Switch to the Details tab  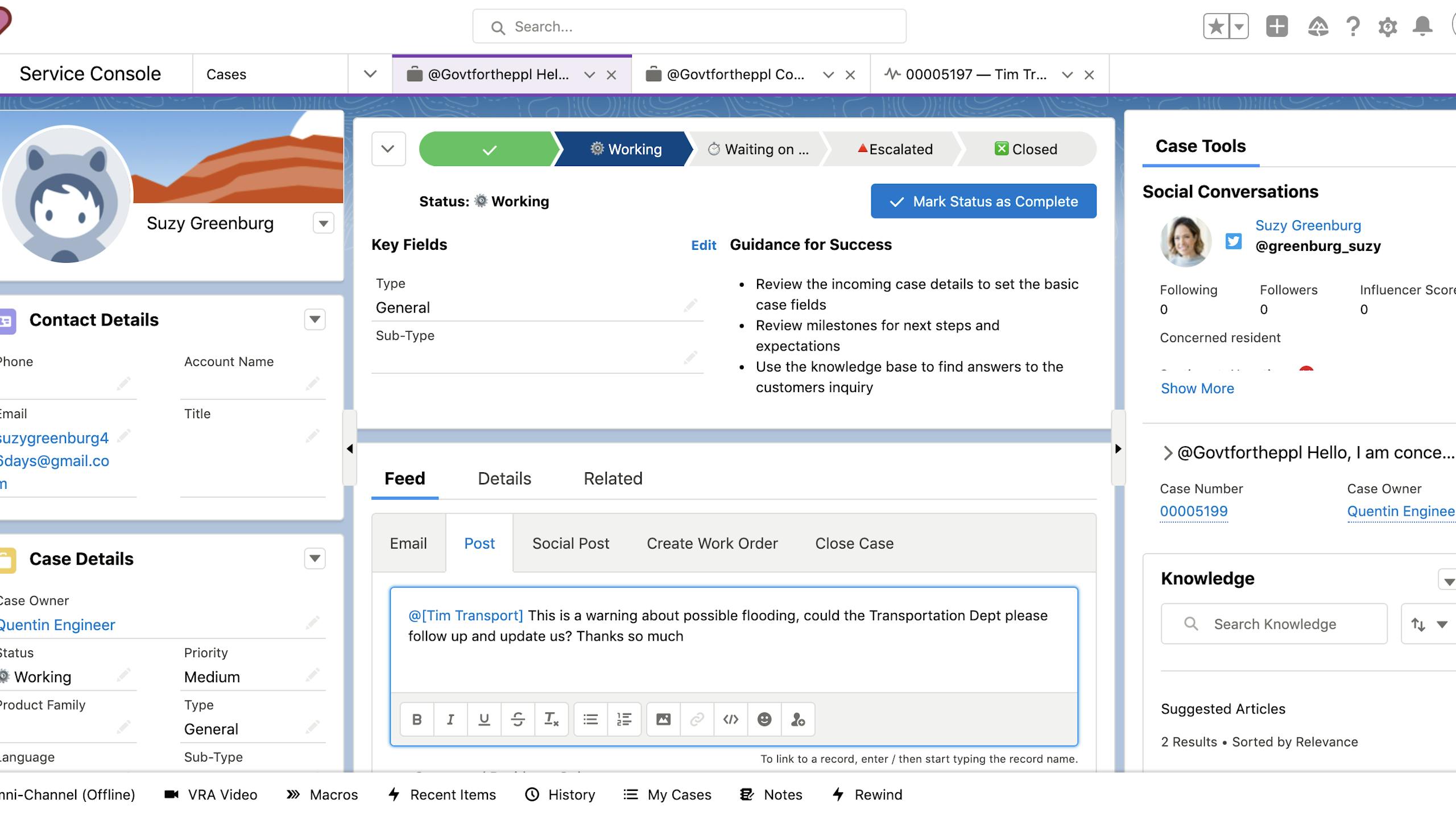point(504,479)
